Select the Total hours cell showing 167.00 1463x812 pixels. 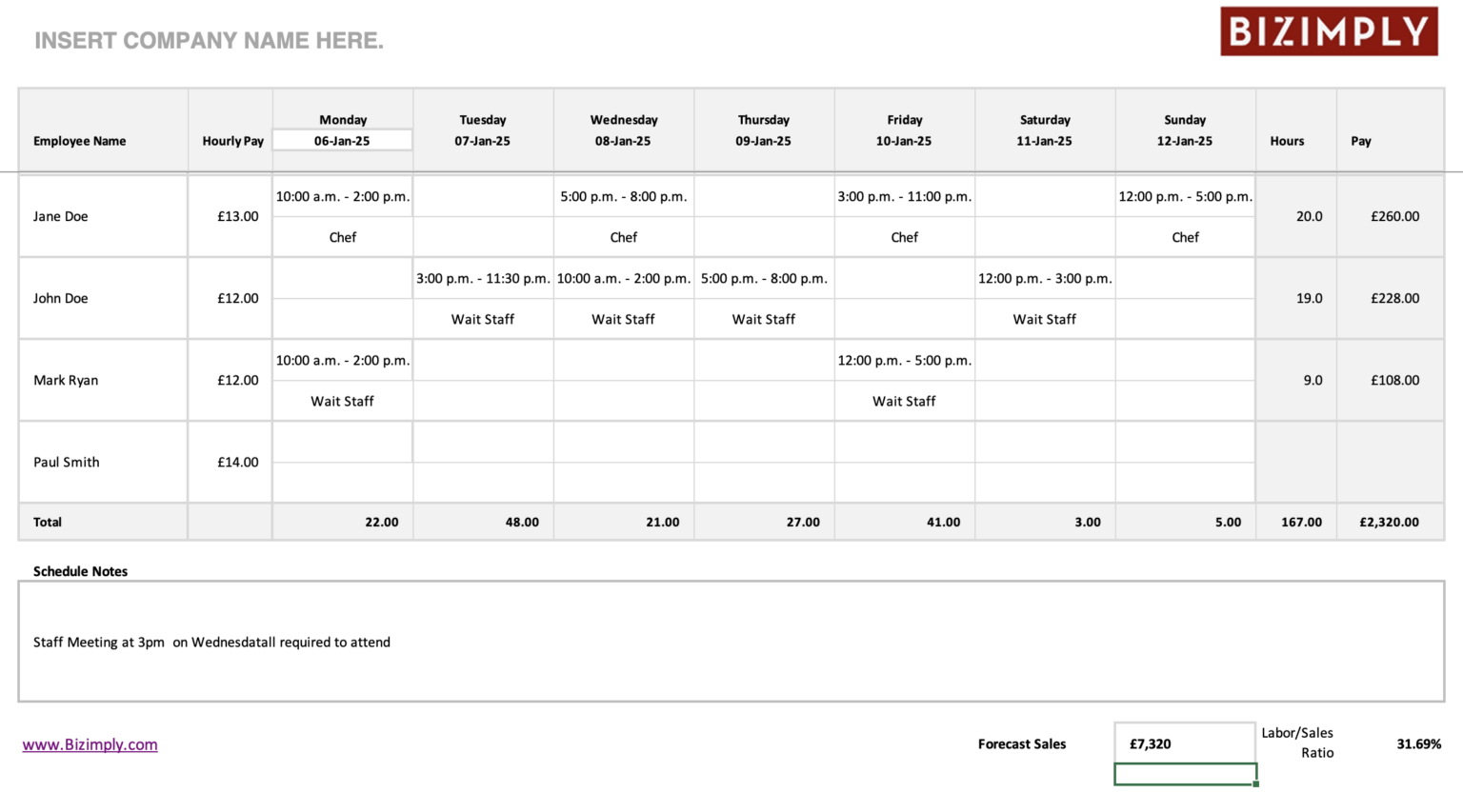1295,522
